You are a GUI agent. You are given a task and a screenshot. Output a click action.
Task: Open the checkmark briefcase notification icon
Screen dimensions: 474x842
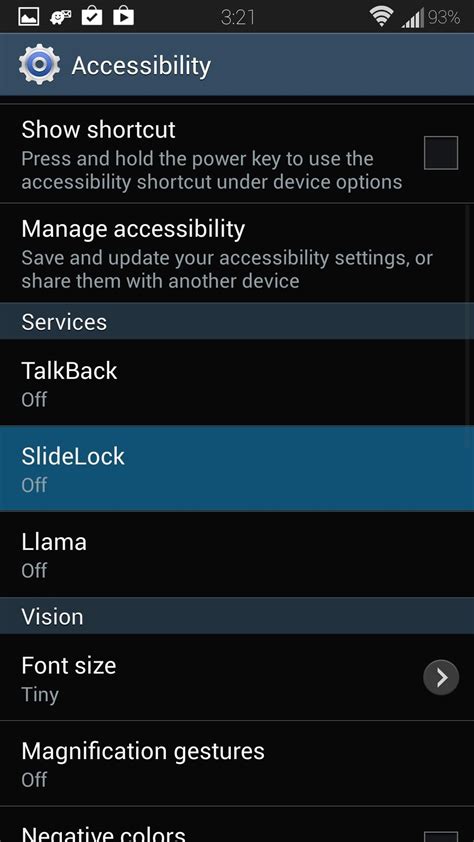tap(92, 17)
